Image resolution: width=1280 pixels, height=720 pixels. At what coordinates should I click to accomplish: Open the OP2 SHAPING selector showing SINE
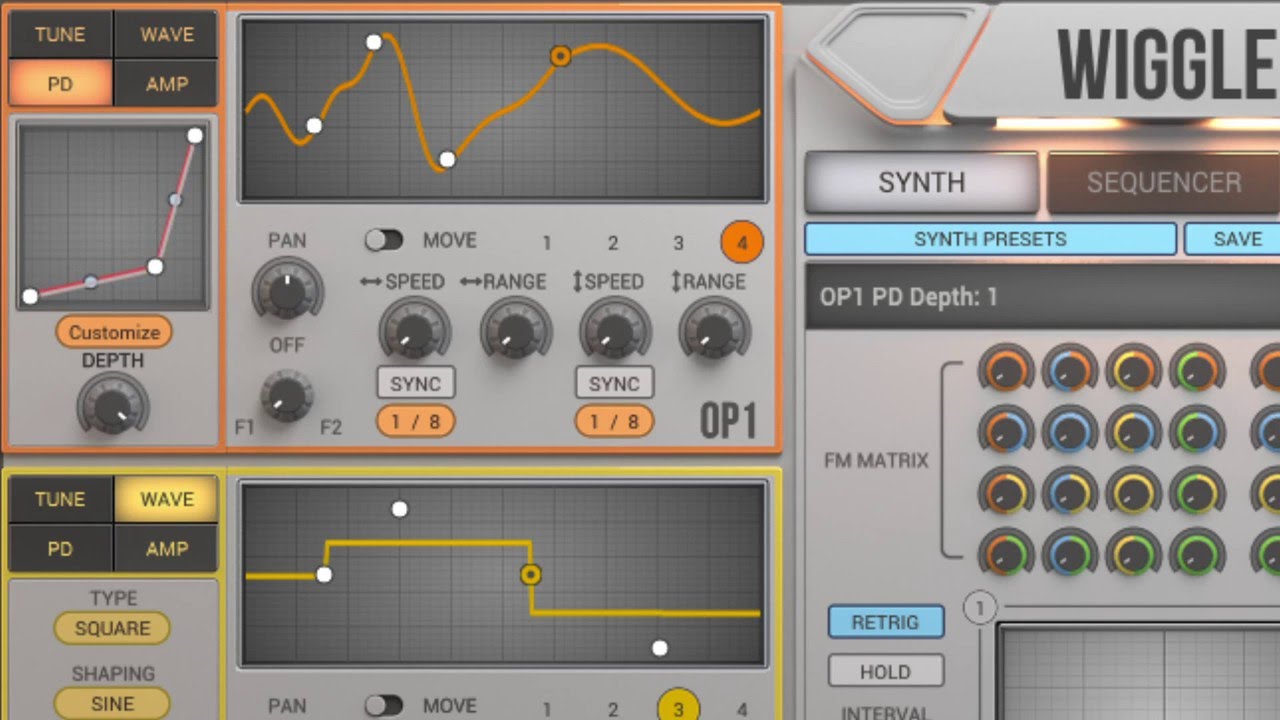(x=112, y=703)
